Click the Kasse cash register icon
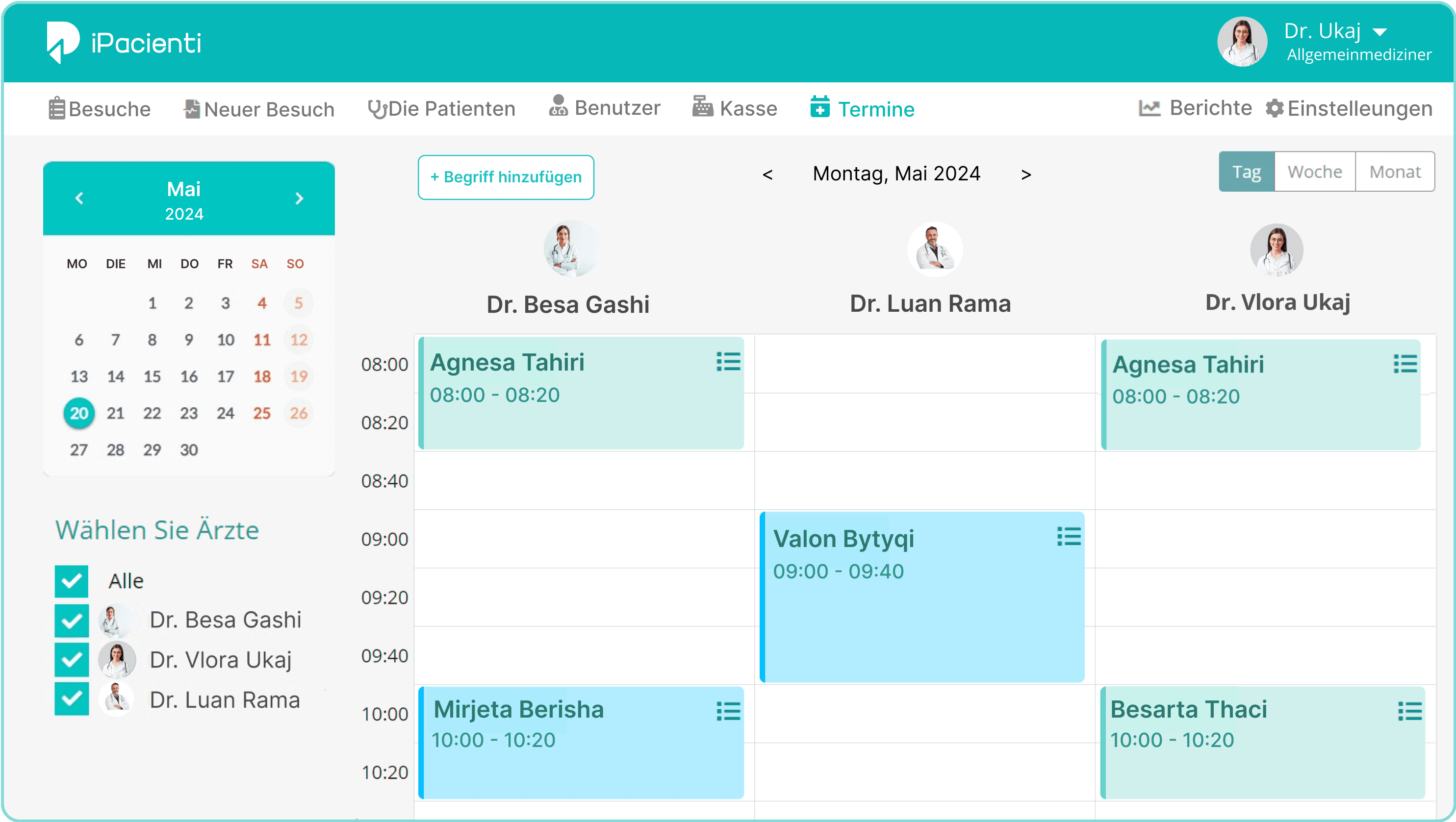This screenshot has height=822, width=1456. (703, 107)
